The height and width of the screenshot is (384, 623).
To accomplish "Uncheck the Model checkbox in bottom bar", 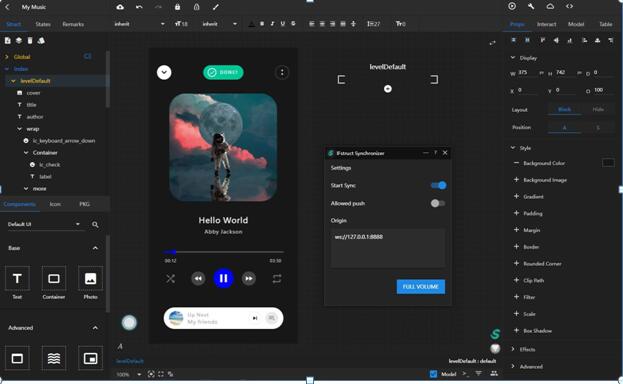I will pos(433,374).
